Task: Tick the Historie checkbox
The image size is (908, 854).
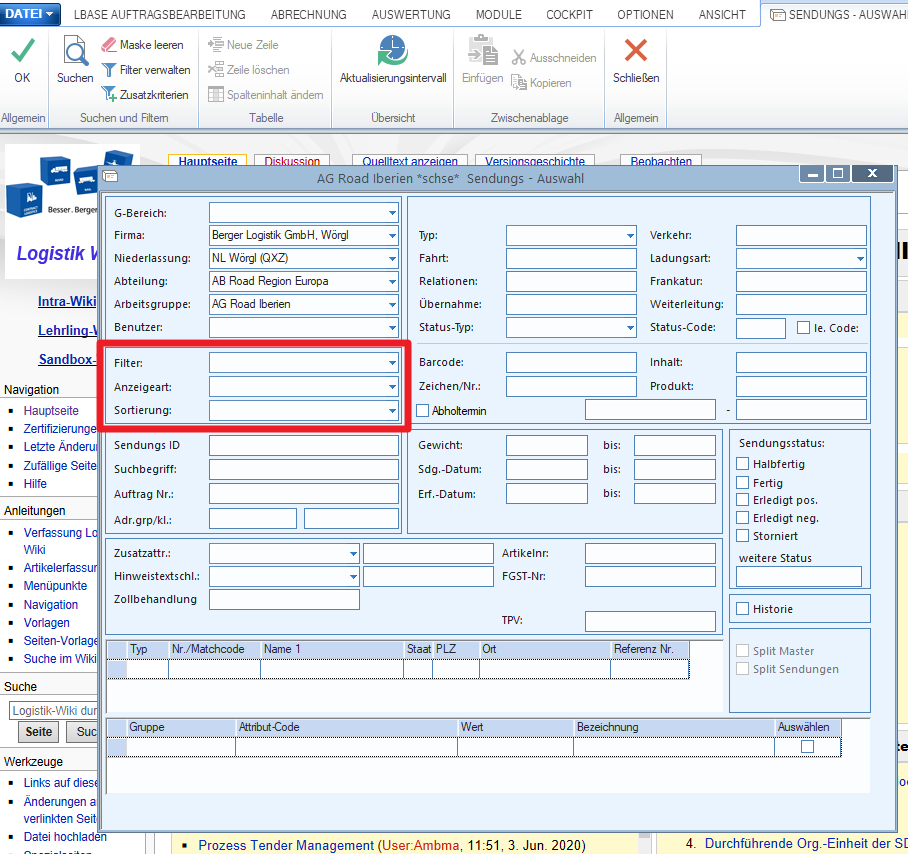Action: pyautogui.click(x=742, y=609)
